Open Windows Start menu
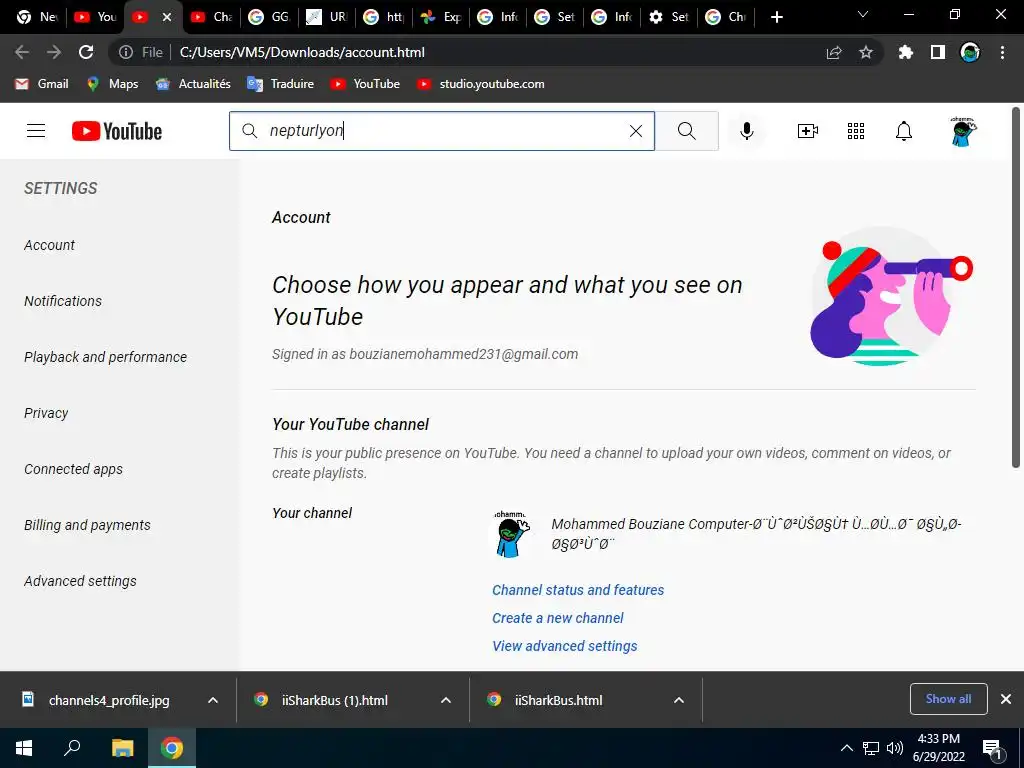 pos(24,748)
